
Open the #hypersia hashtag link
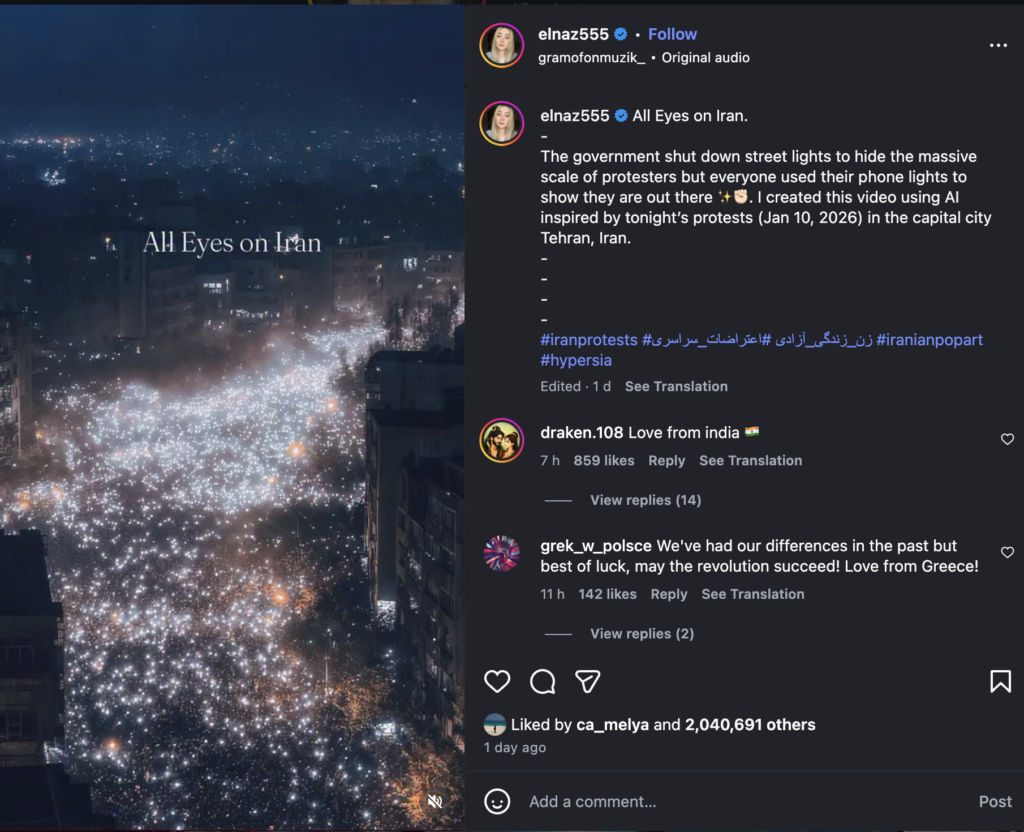575,360
